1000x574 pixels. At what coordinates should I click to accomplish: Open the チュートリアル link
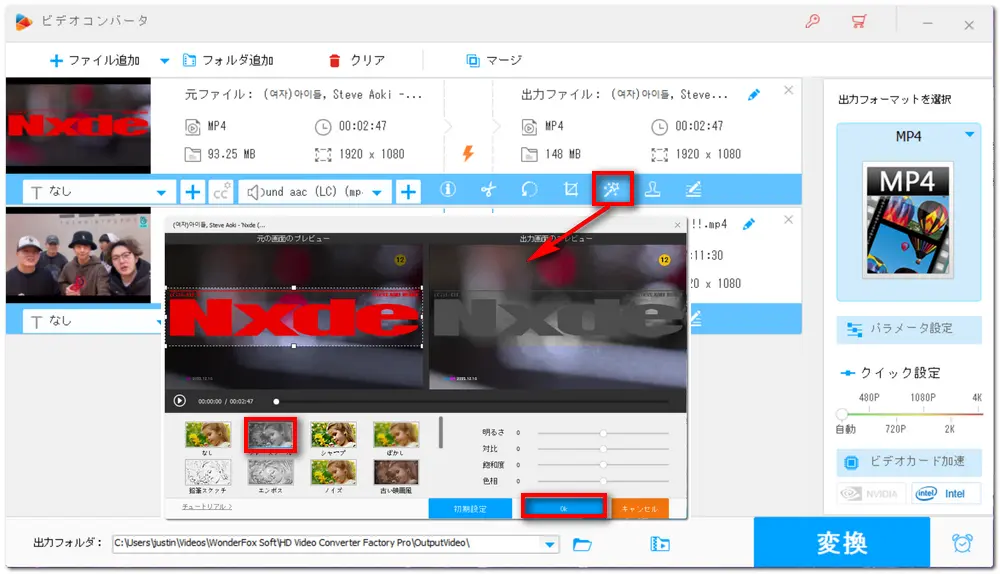pyautogui.click(x=206, y=507)
